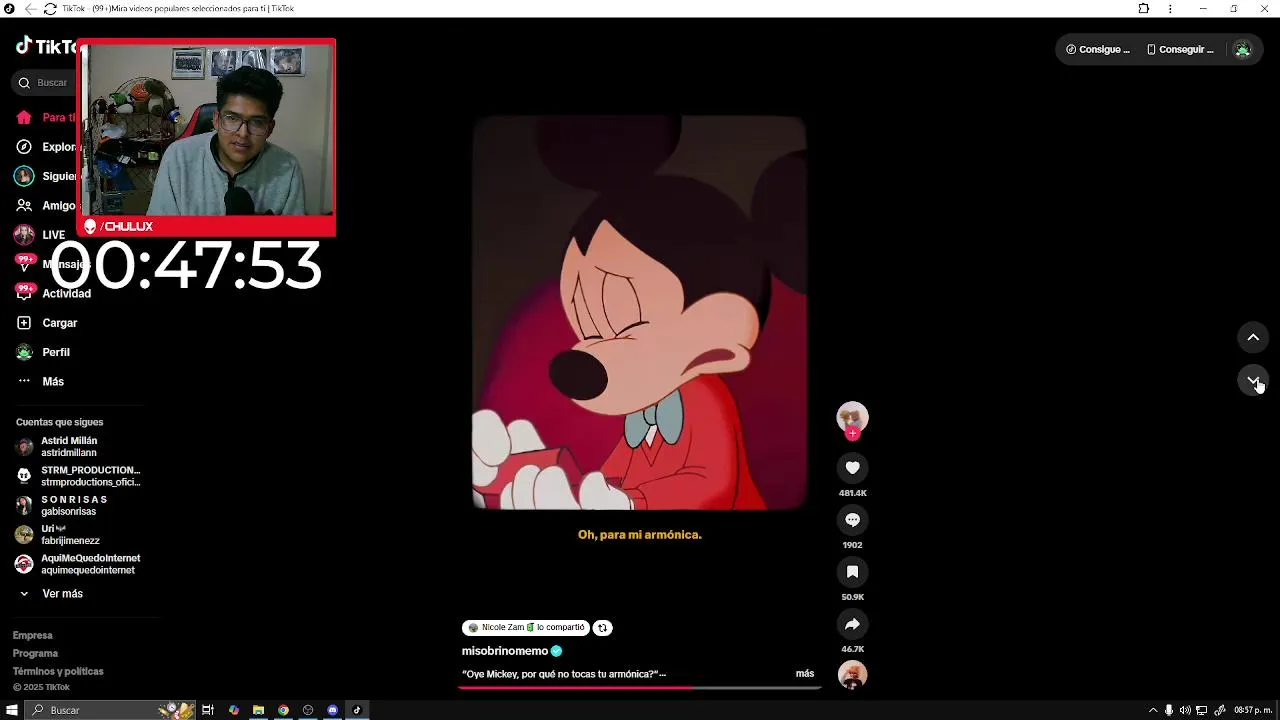Open the sound disc at bottom right of the video
The height and width of the screenshot is (720, 1280).
click(852, 675)
